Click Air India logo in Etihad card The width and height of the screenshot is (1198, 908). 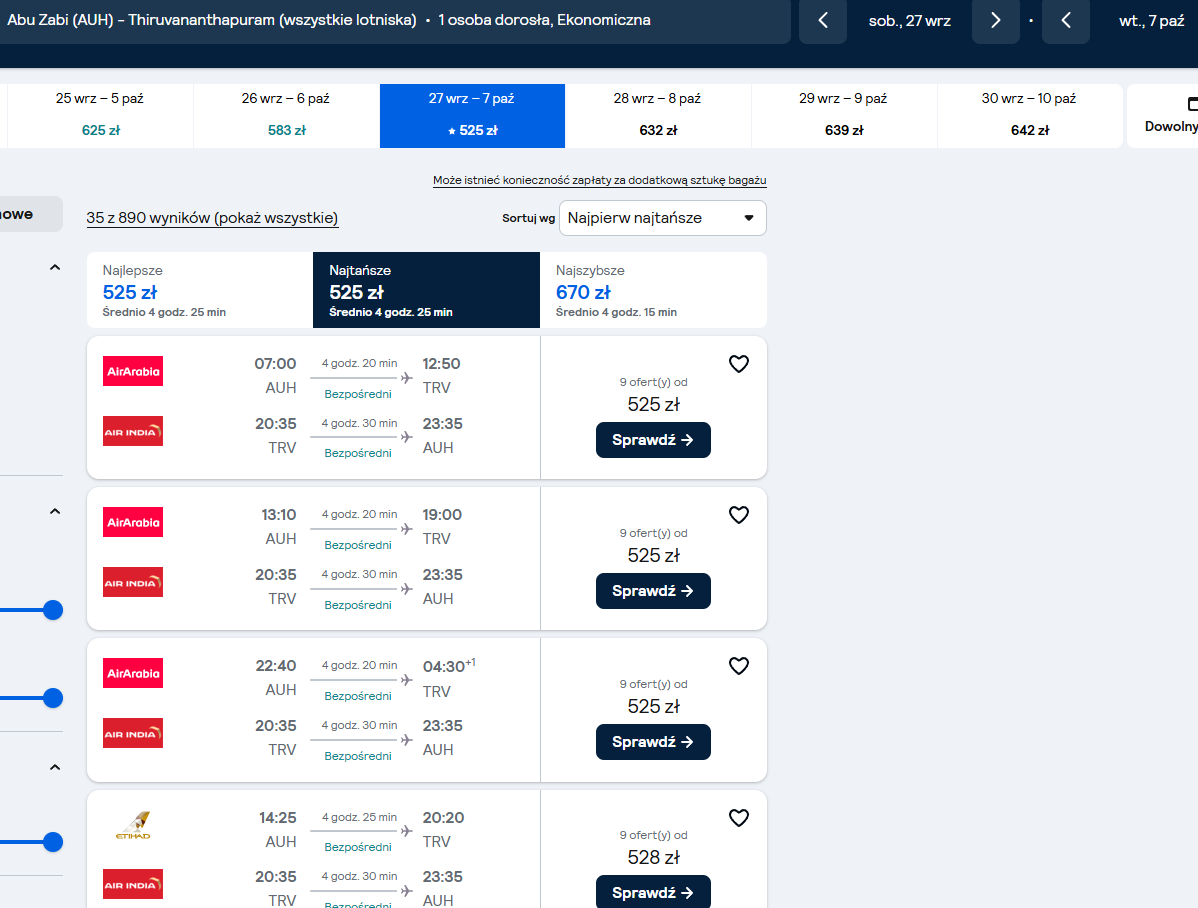tap(133, 884)
